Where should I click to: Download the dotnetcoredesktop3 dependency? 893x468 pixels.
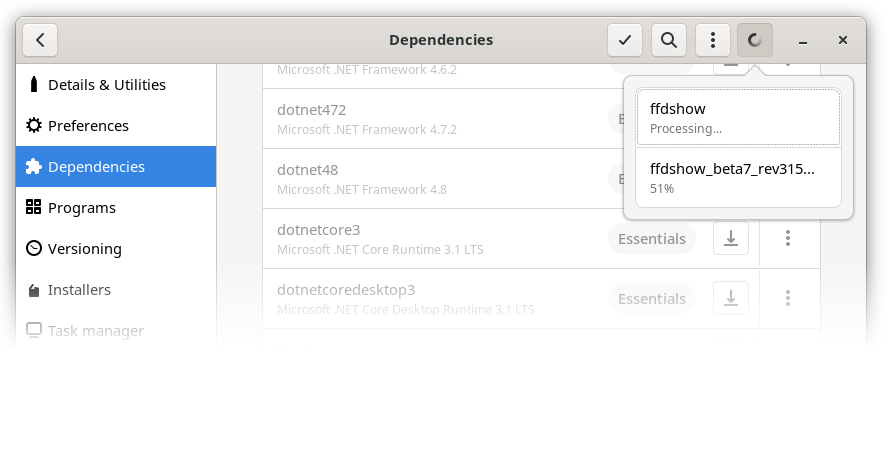tap(731, 298)
